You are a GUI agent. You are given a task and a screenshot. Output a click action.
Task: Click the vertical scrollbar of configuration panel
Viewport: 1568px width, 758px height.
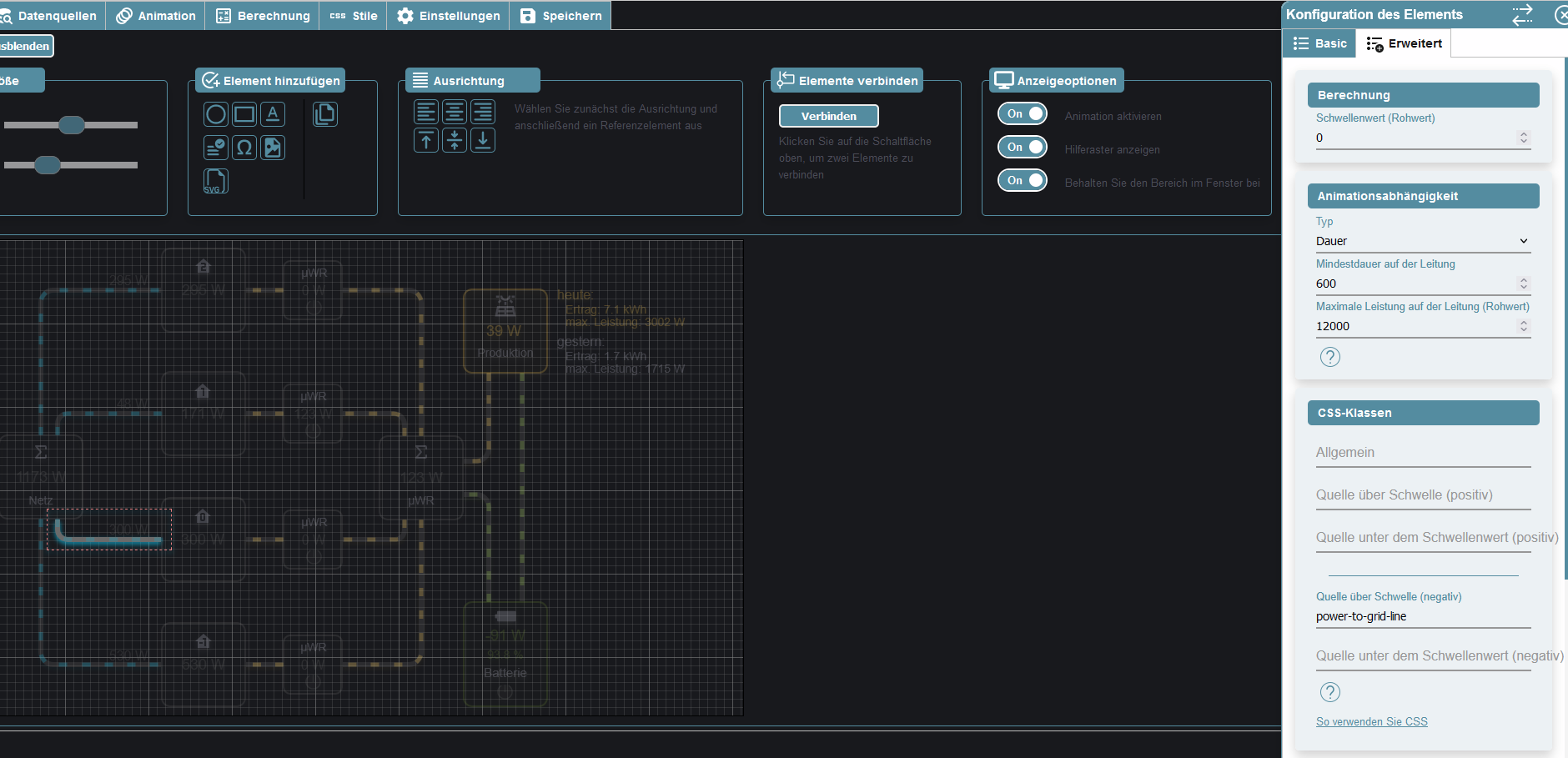coord(1565,317)
